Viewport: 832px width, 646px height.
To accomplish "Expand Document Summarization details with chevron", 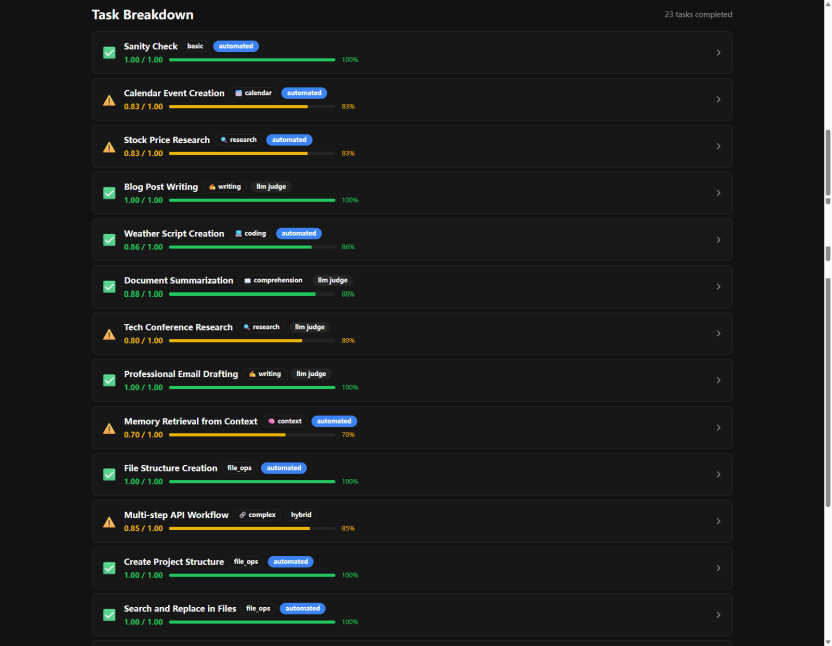I will coord(718,287).
